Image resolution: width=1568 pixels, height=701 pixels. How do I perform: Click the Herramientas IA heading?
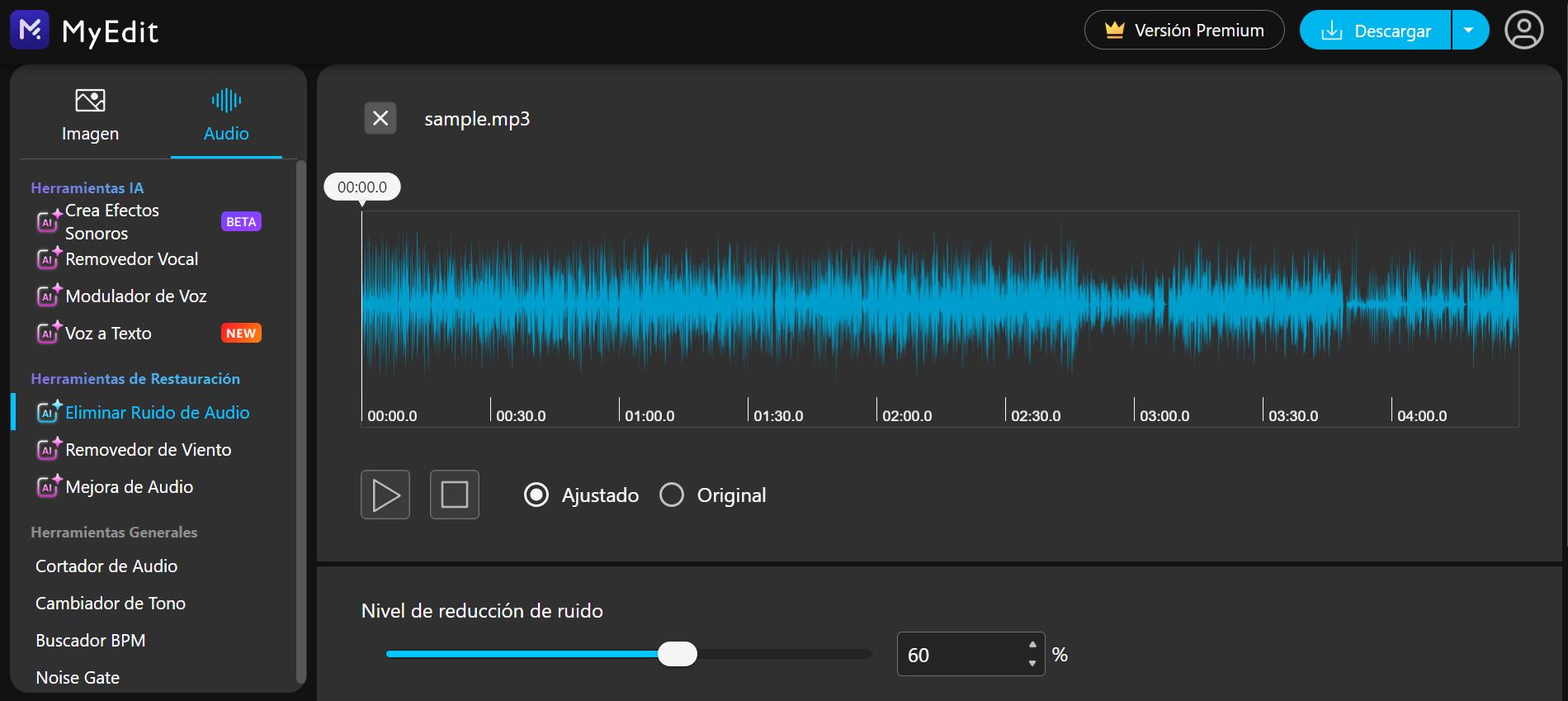coord(87,188)
